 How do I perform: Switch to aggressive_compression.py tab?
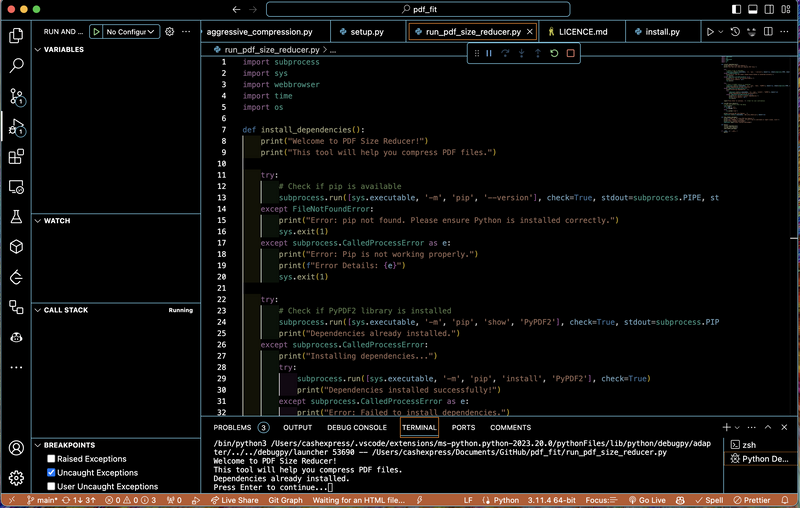[x=265, y=32]
